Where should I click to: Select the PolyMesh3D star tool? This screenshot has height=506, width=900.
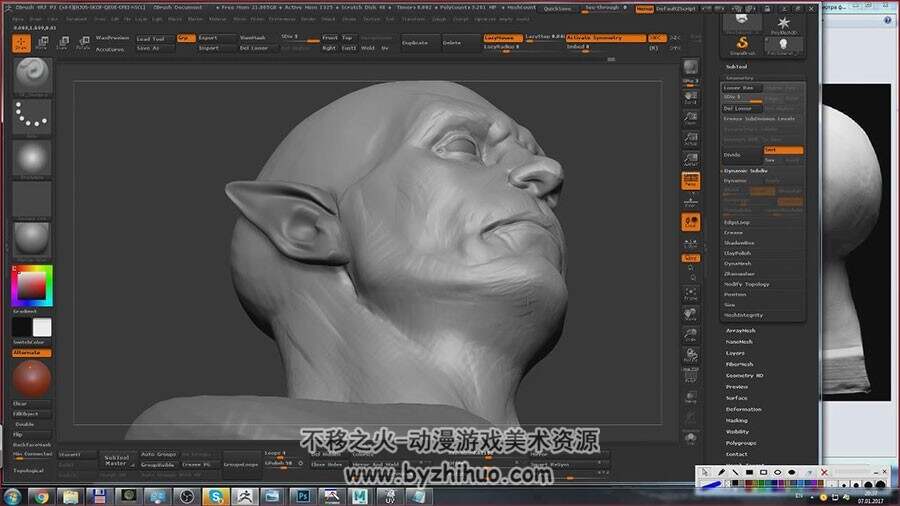coord(783,25)
